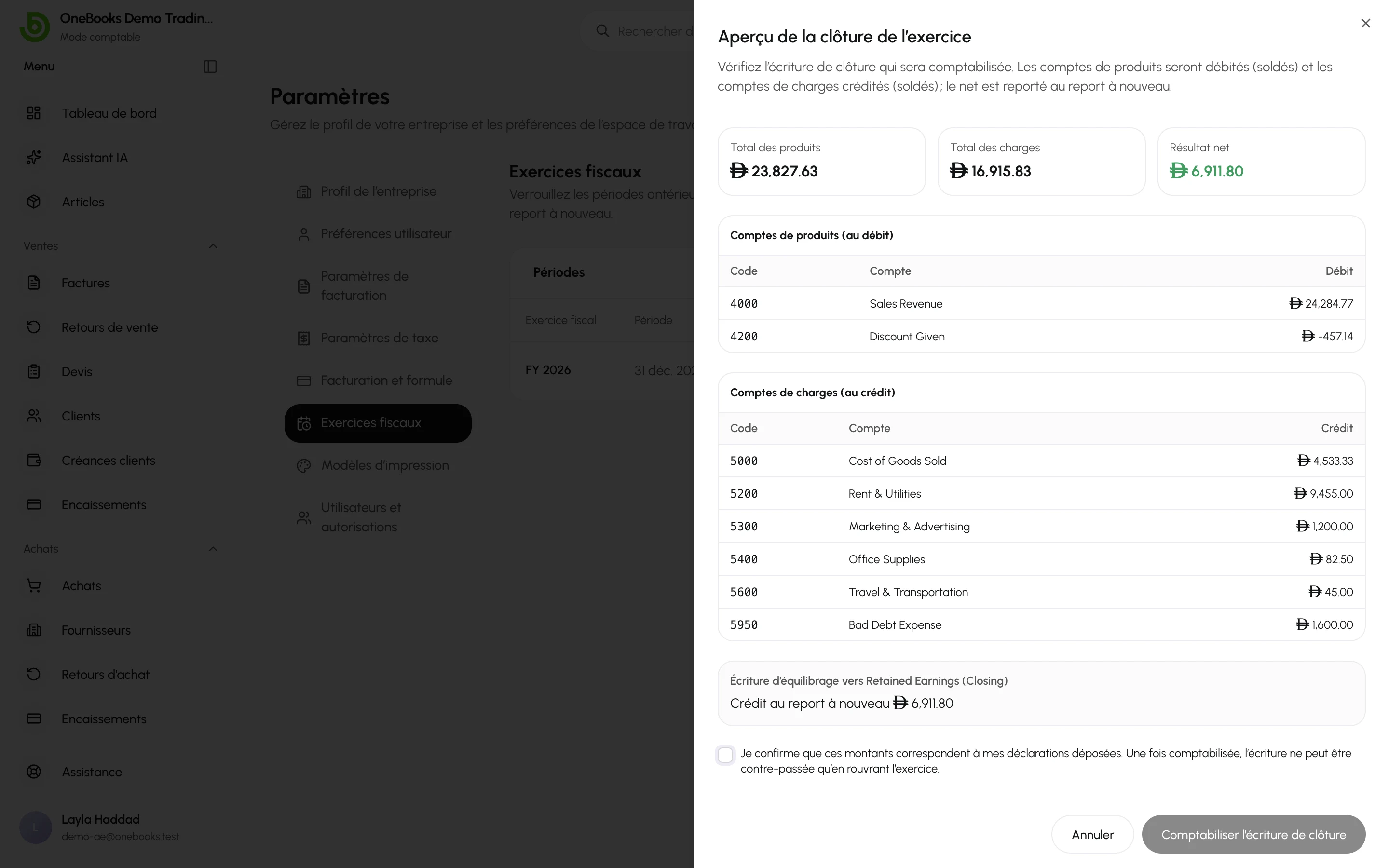The height and width of the screenshot is (868, 1389).
Task: Click the Rent & Utilities row
Action: pyautogui.click(x=1041, y=494)
